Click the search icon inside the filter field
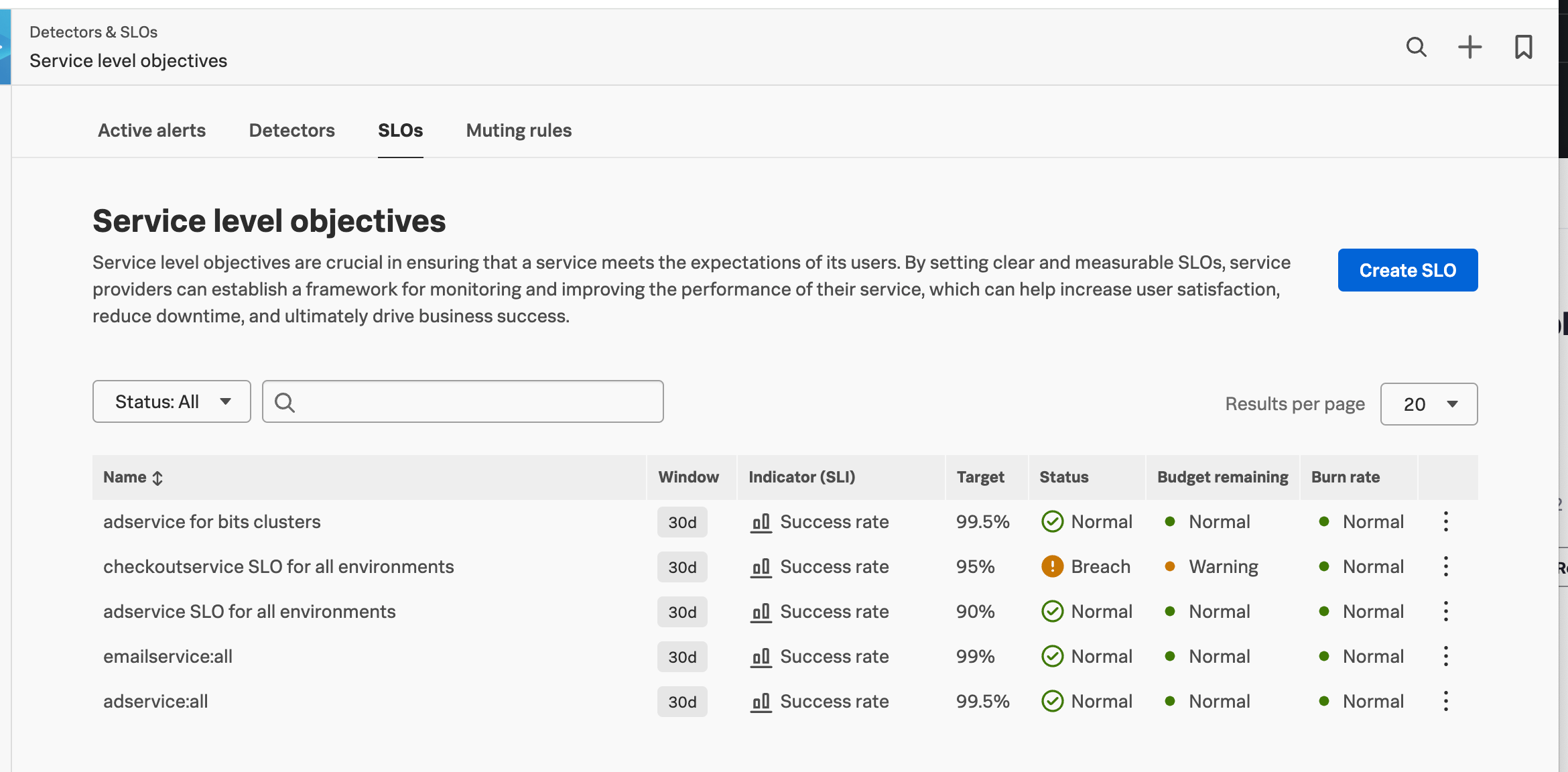The image size is (1568, 772). click(285, 402)
